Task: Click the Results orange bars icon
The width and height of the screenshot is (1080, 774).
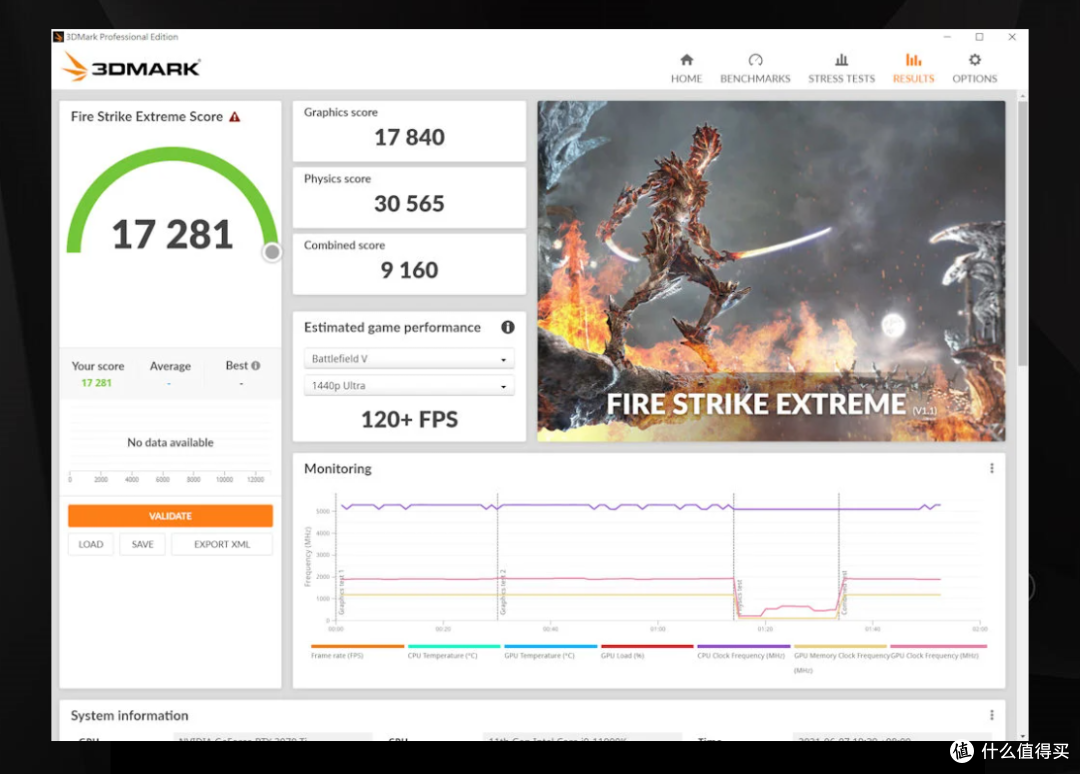Action: (913, 60)
